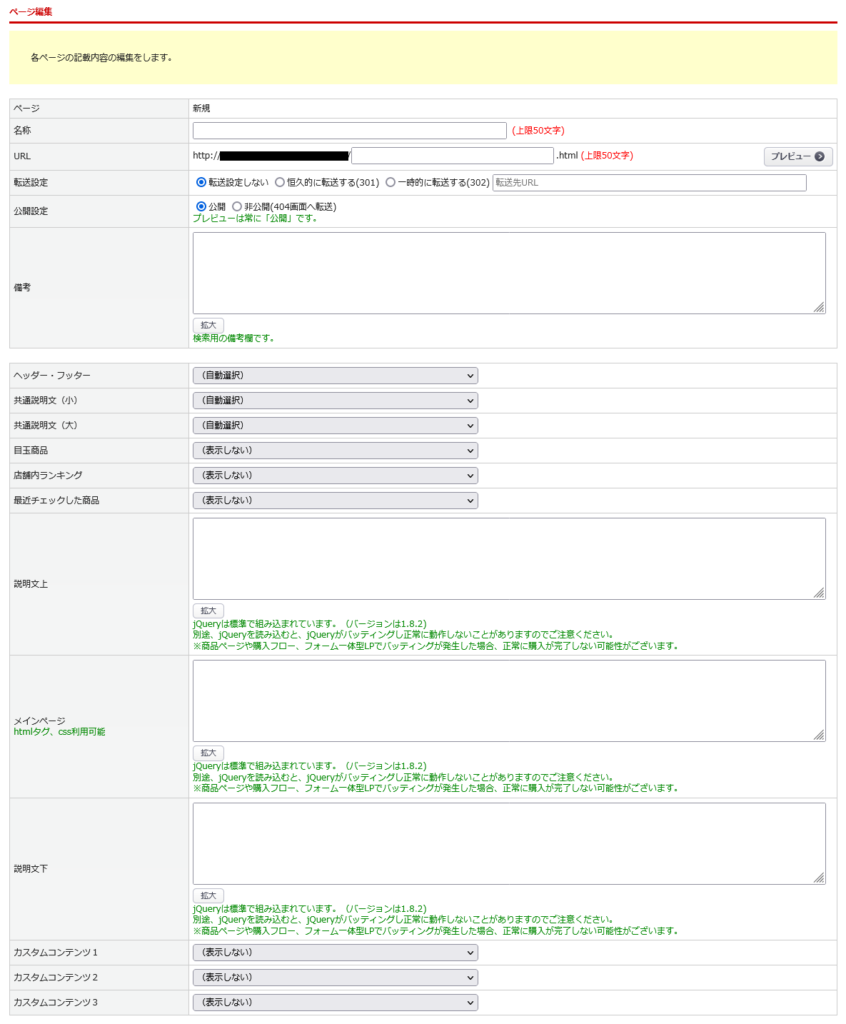Viewport: 846px width, 1024px height.
Task: Select 非公開(404画面へ転送) radio button
Action: click(x=236, y=206)
